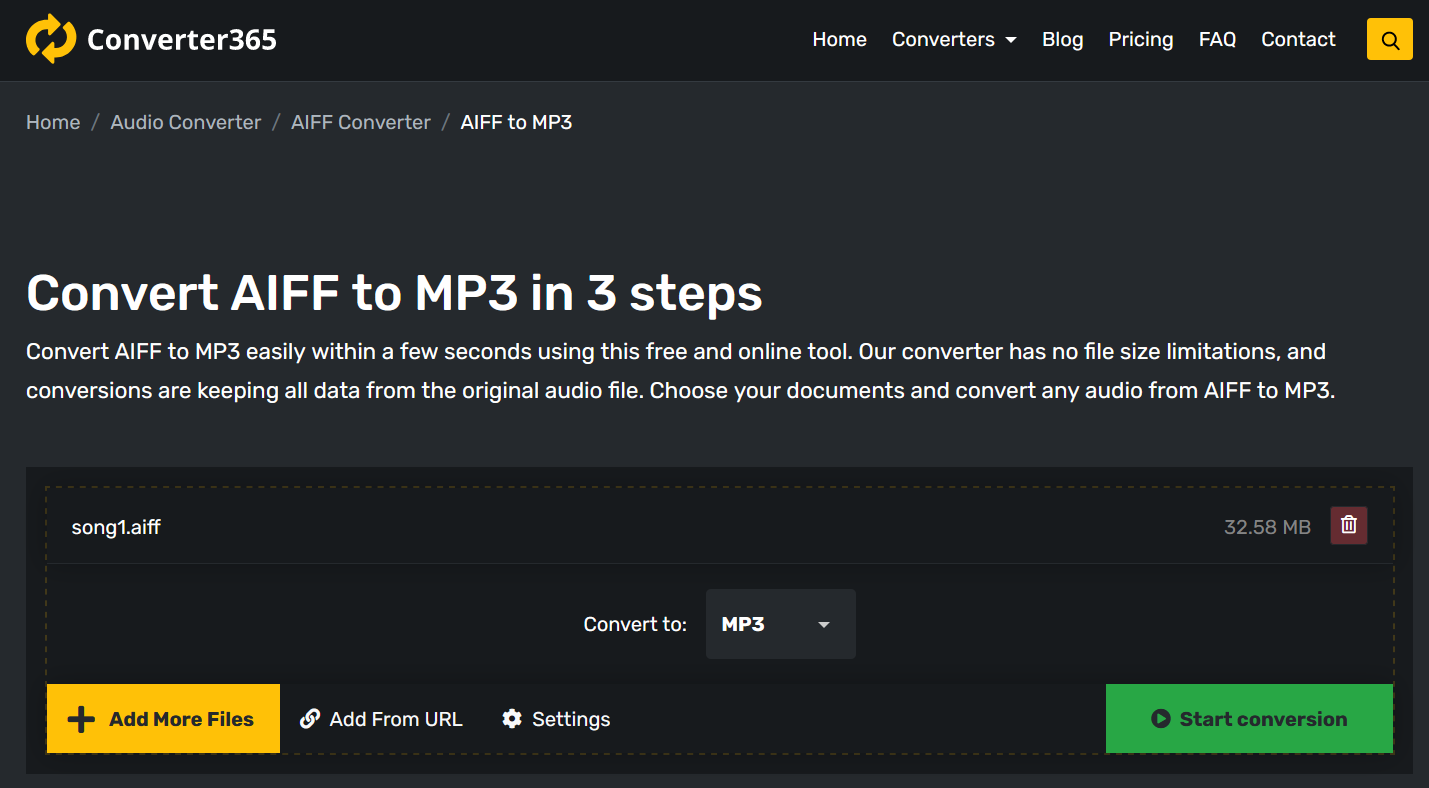Click the Home breadcrumb link
The image size is (1429, 788).
pos(53,122)
